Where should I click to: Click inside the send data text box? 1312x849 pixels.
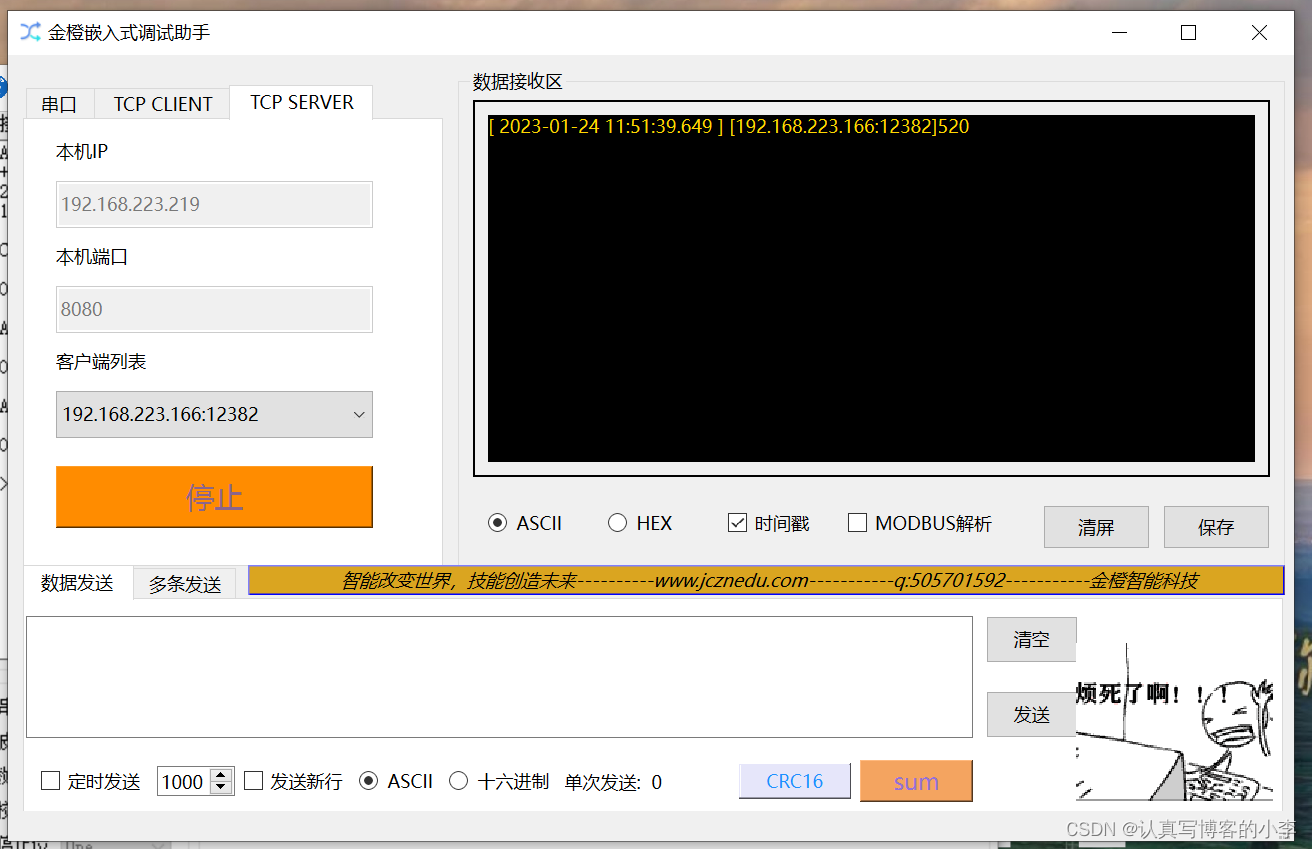point(499,677)
